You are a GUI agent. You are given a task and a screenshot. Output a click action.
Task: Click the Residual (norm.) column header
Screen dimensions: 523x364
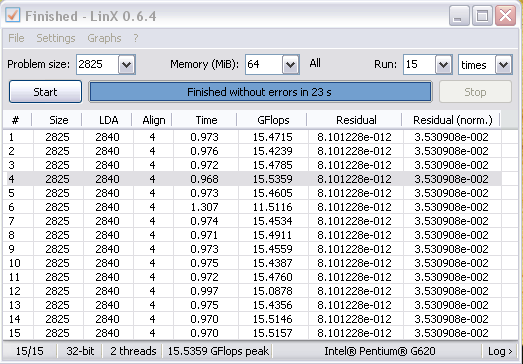[x=452, y=120]
